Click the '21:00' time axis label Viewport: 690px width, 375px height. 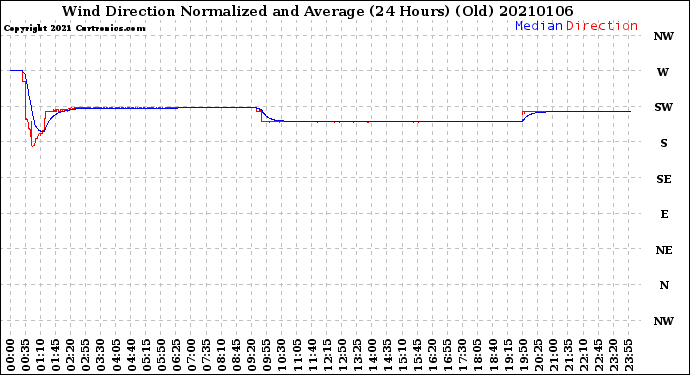coord(553,355)
